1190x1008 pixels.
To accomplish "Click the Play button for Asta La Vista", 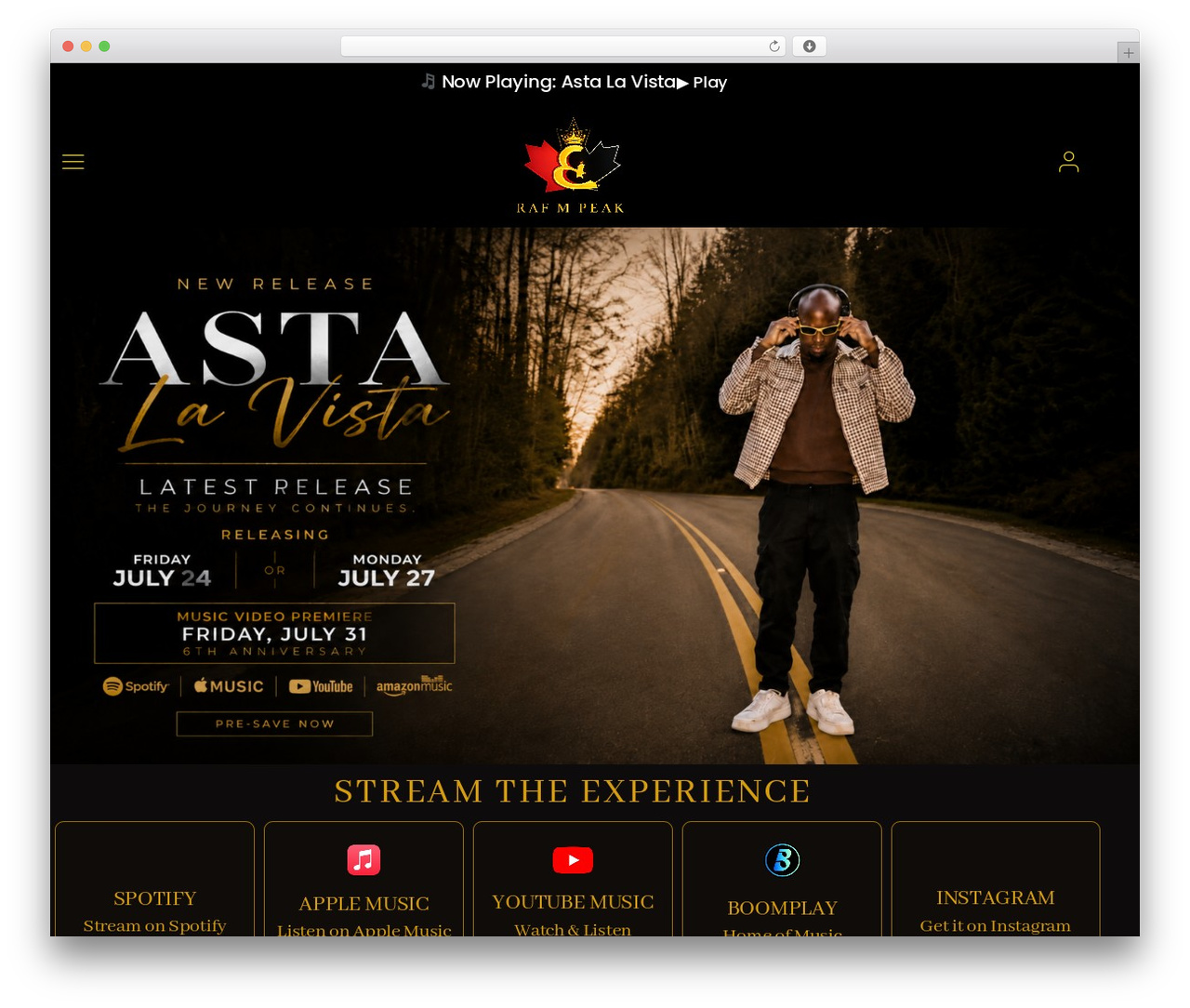I will [702, 83].
